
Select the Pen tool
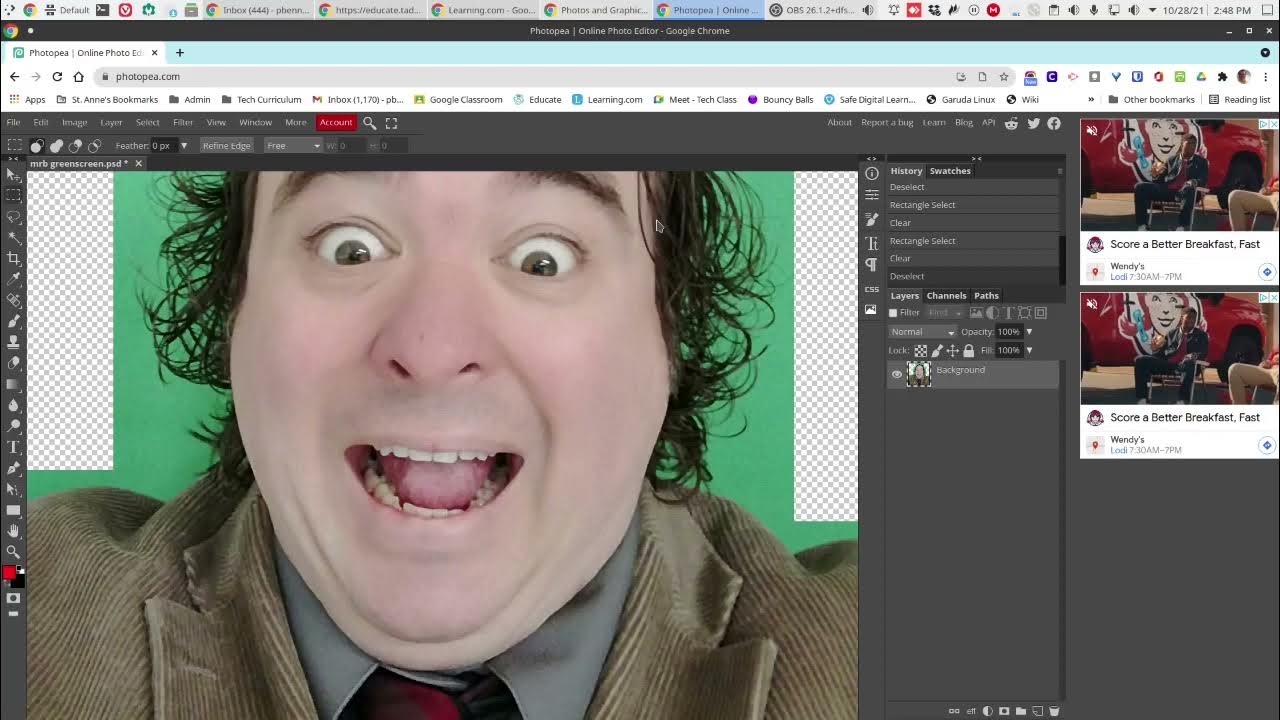[x=14, y=468]
